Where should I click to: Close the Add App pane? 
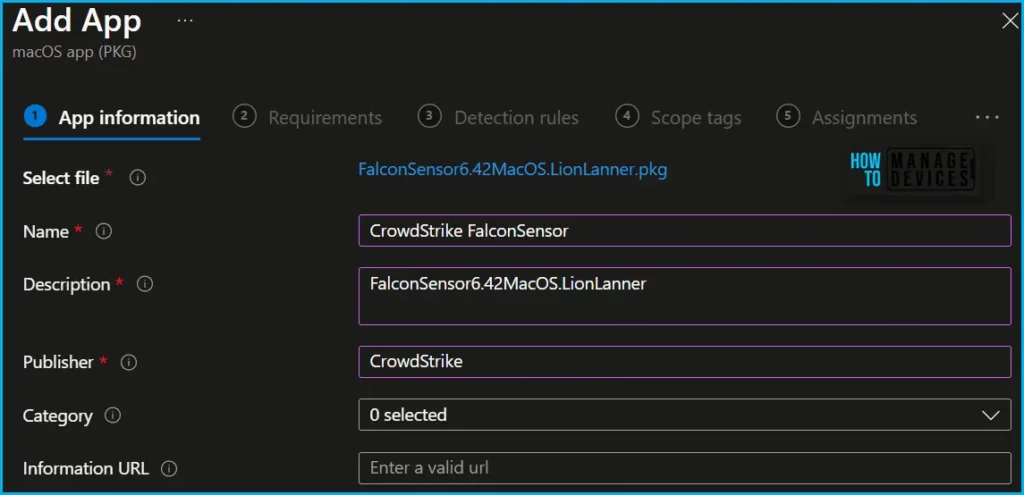(1010, 21)
